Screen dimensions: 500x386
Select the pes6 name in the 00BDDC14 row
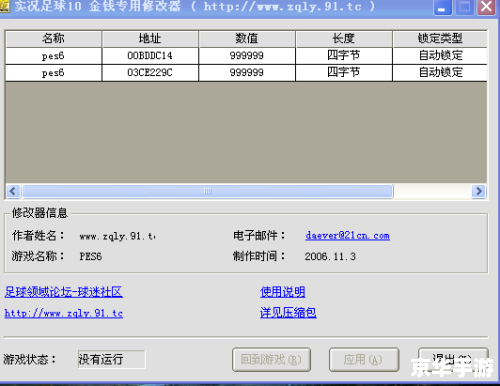click(x=53, y=56)
